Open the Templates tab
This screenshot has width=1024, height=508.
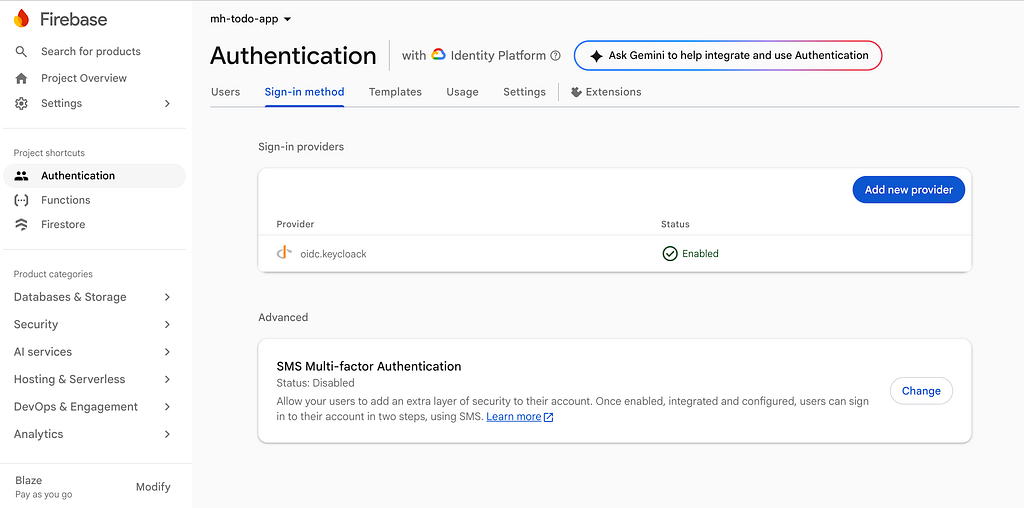(x=395, y=92)
